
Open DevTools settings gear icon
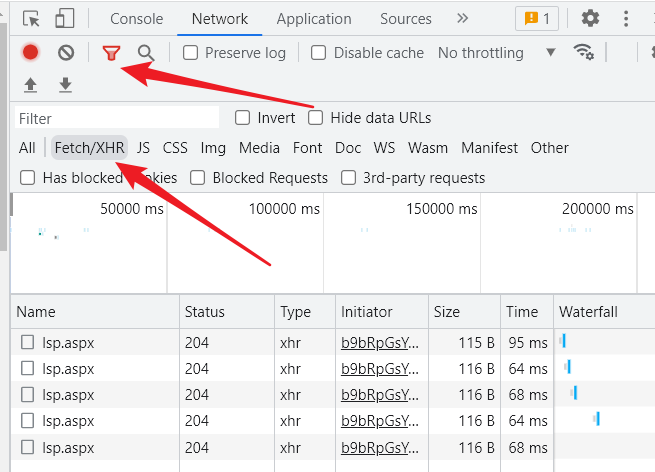coord(590,18)
